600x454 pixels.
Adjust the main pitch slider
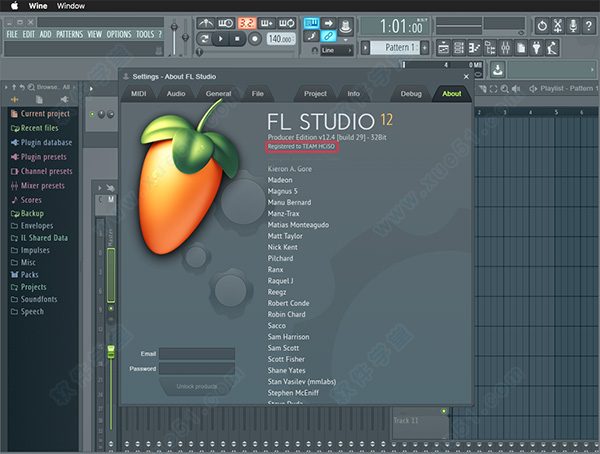click(185, 37)
